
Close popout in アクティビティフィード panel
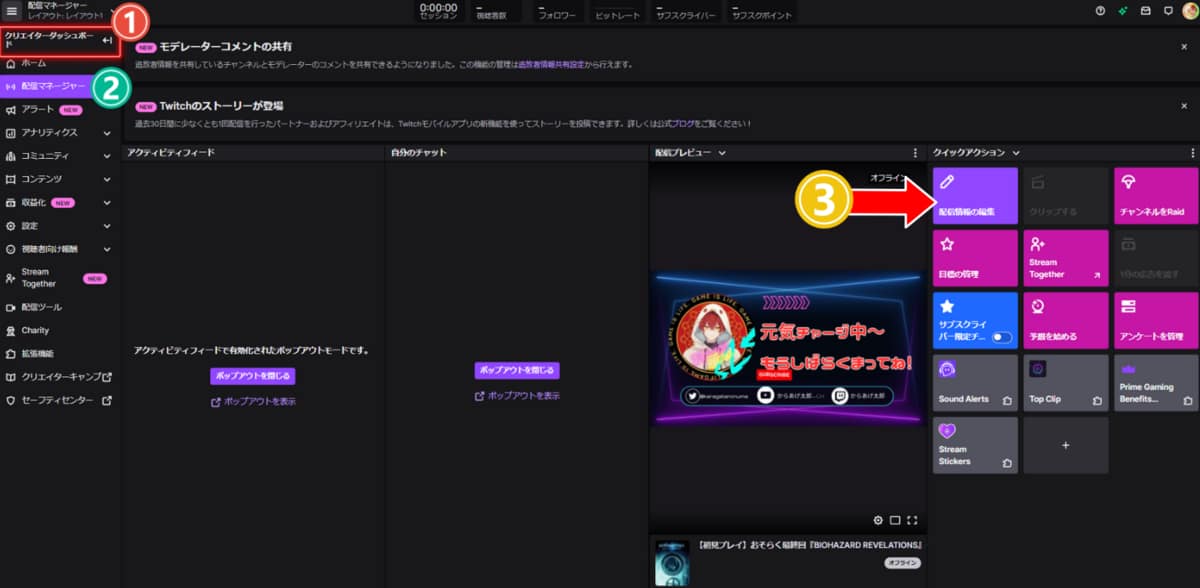252,376
